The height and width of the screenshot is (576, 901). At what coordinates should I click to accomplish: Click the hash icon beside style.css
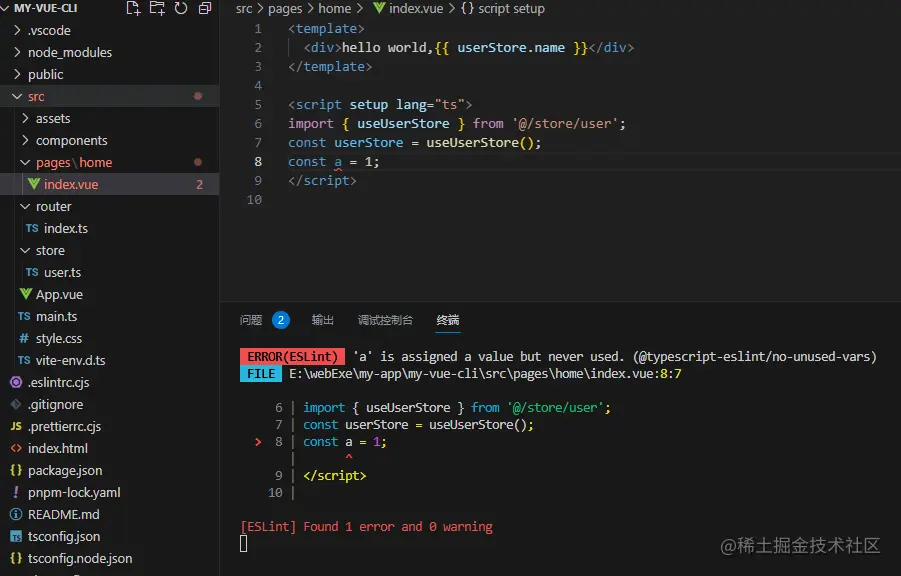click(24, 338)
